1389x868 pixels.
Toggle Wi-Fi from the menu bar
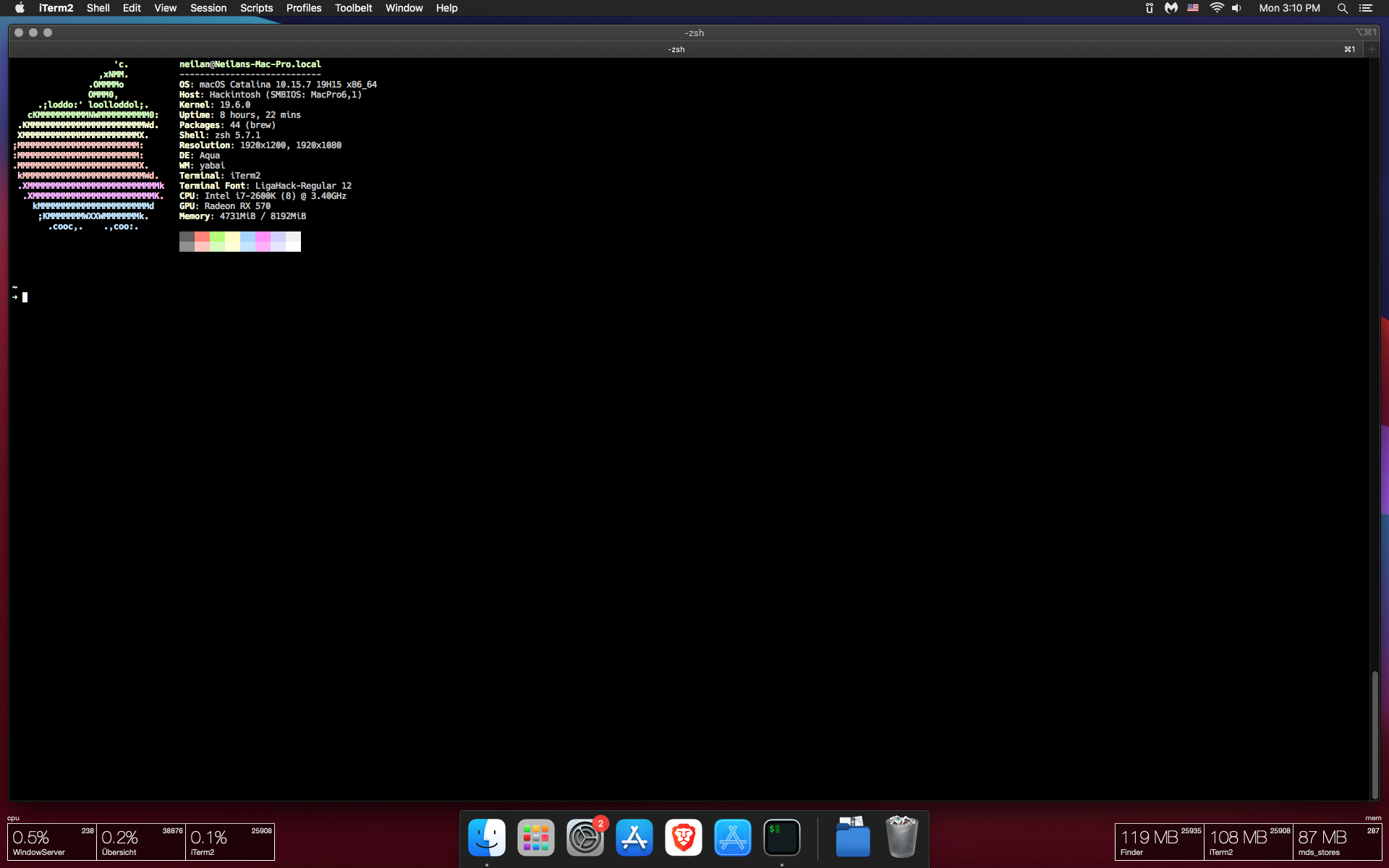[x=1218, y=8]
